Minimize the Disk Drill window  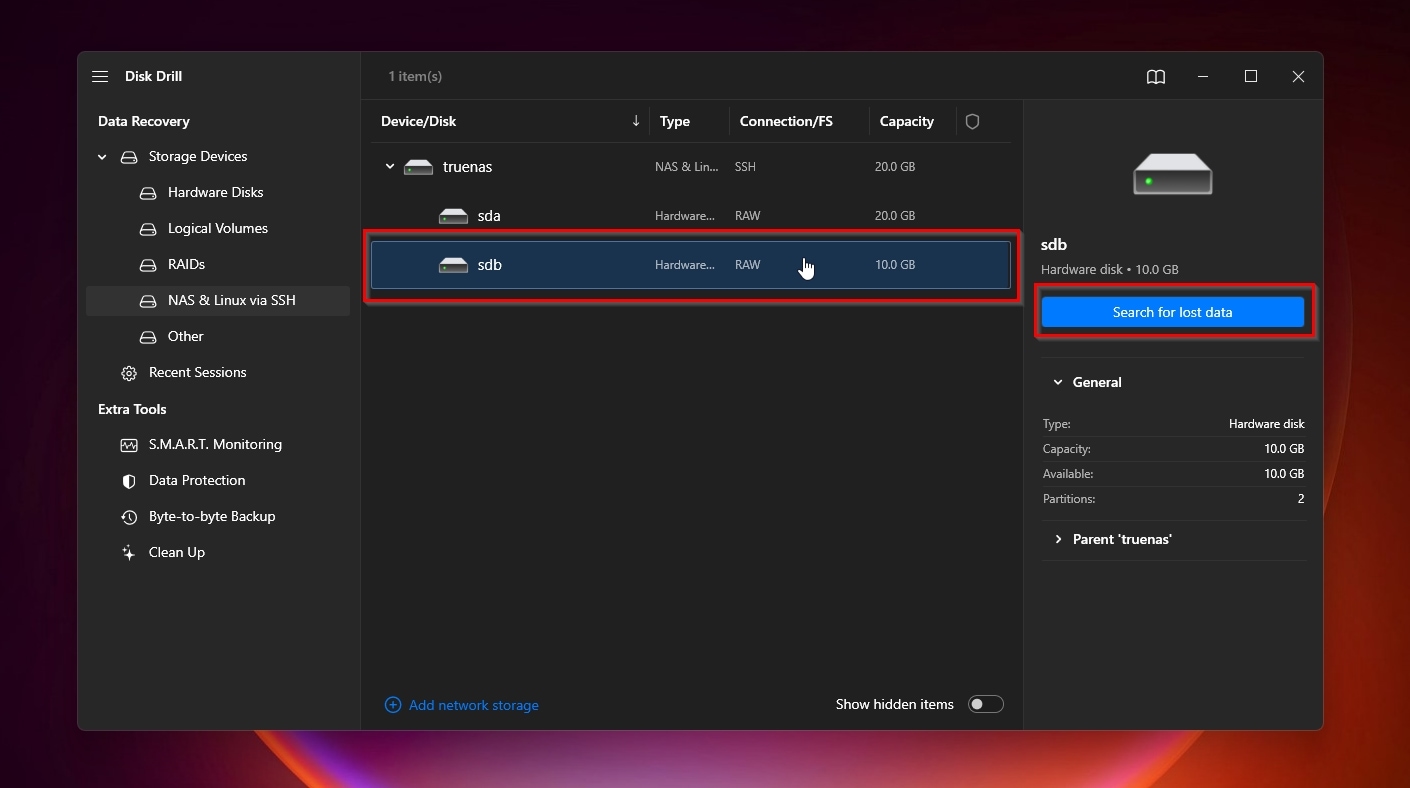[1203, 76]
